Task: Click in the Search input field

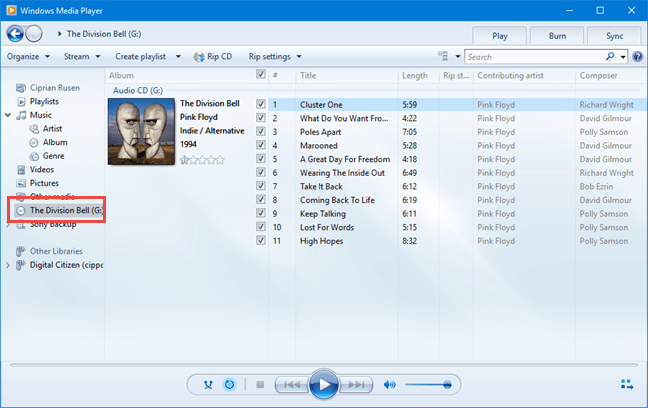Action: click(535, 57)
